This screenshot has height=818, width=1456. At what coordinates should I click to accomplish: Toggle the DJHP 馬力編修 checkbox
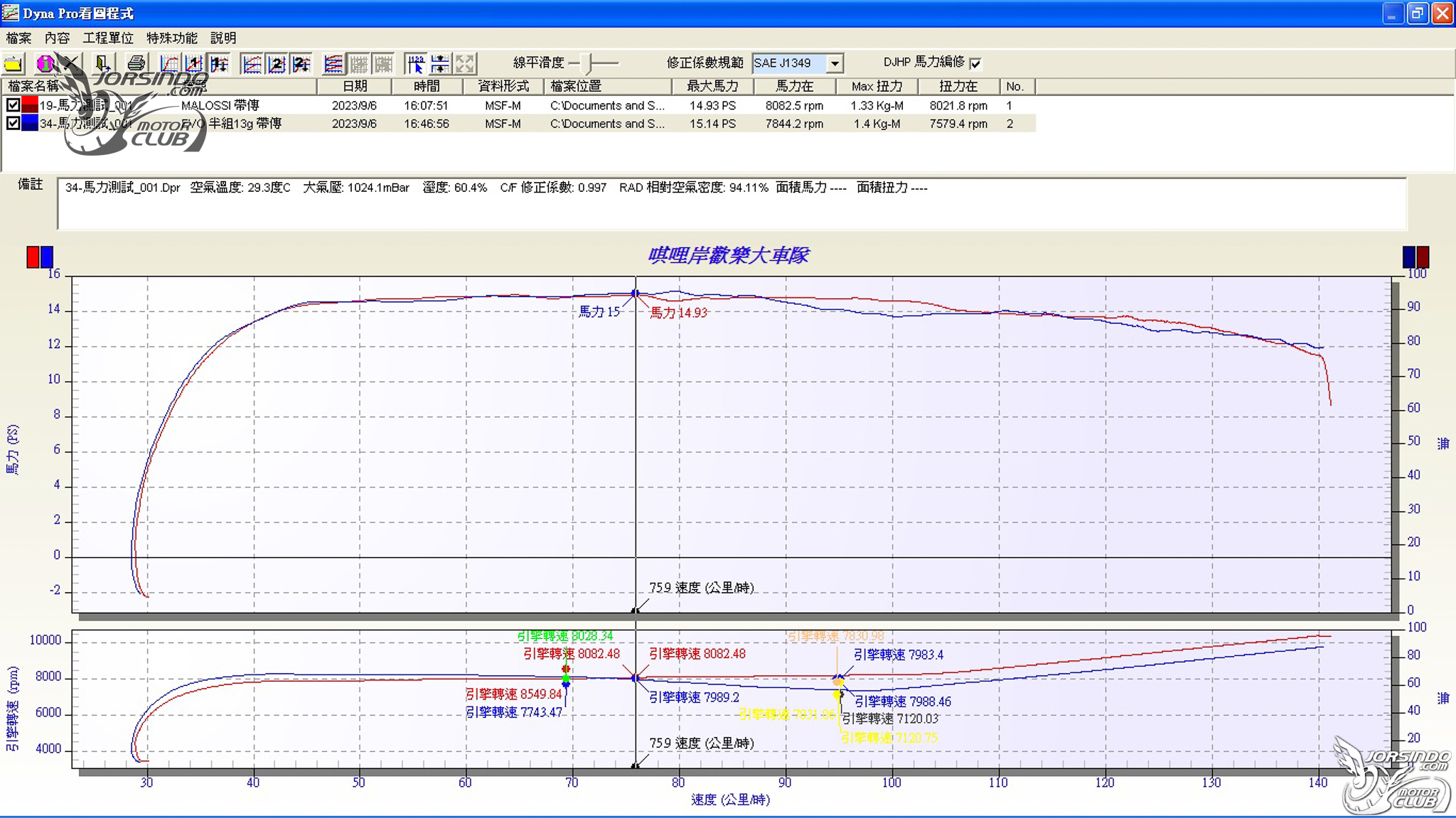click(975, 63)
